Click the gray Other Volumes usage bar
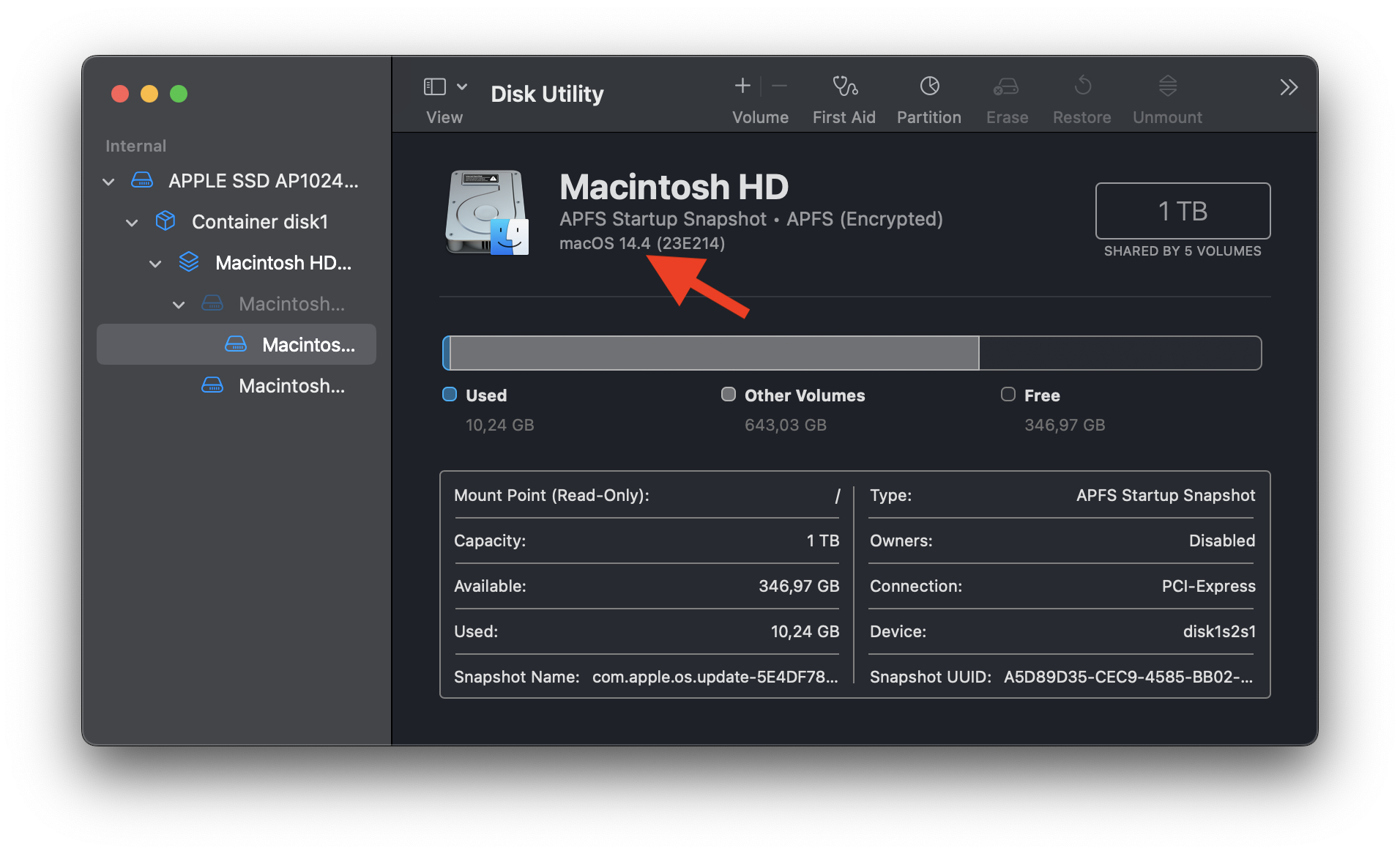Image resolution: width=1400 pixels, height=854 pixels. [714, 354]
